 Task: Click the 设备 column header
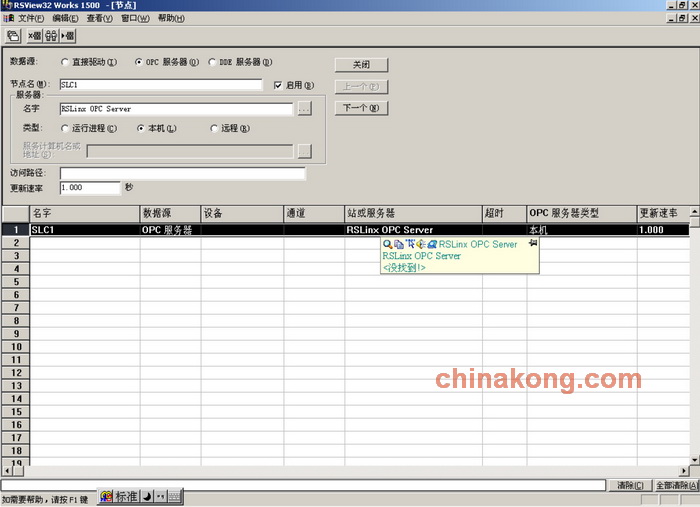point(242,213)
